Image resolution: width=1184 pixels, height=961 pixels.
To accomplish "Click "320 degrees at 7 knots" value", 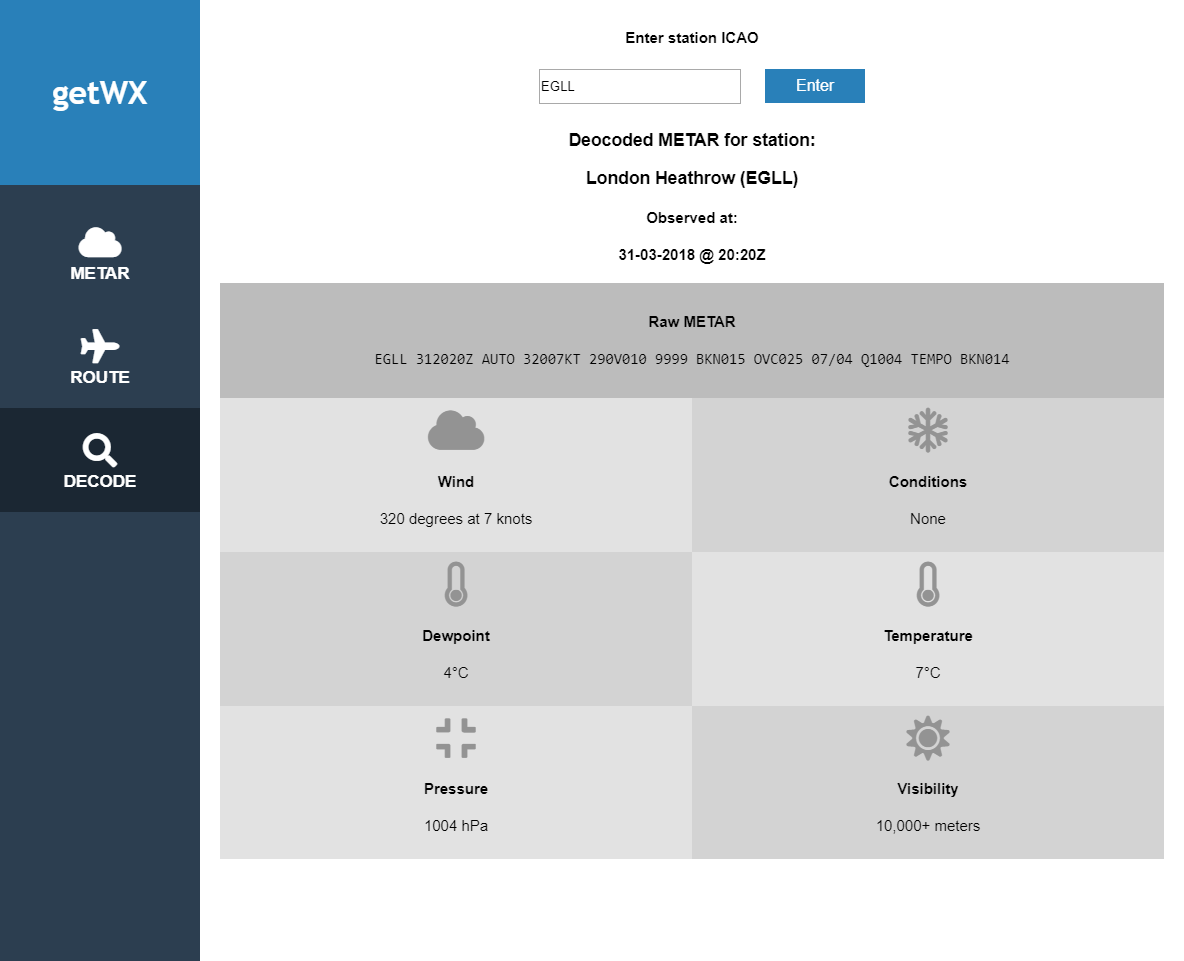I will 456,519.
